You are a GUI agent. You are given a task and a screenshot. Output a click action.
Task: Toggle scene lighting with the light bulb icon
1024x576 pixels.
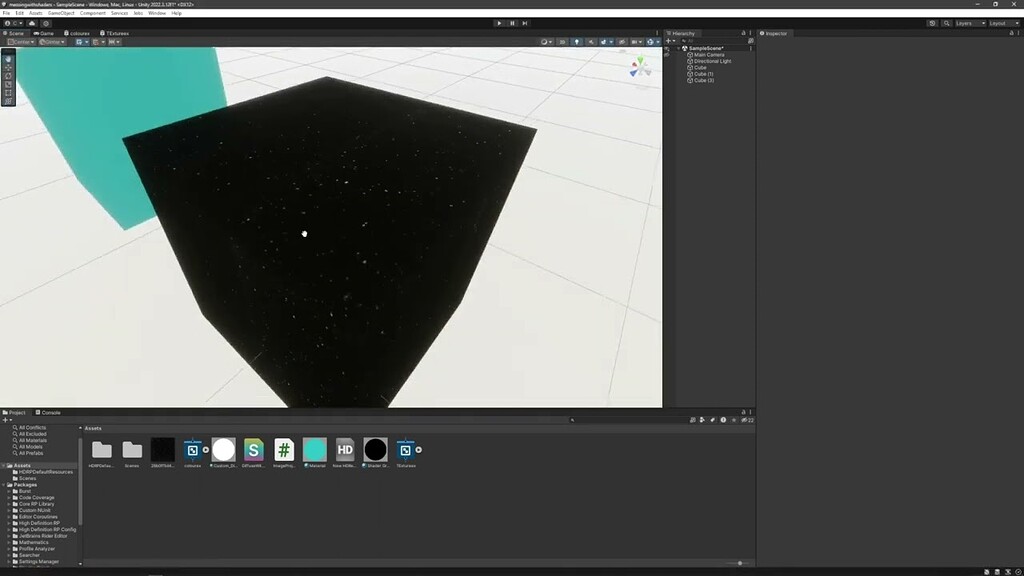[577, 42]
